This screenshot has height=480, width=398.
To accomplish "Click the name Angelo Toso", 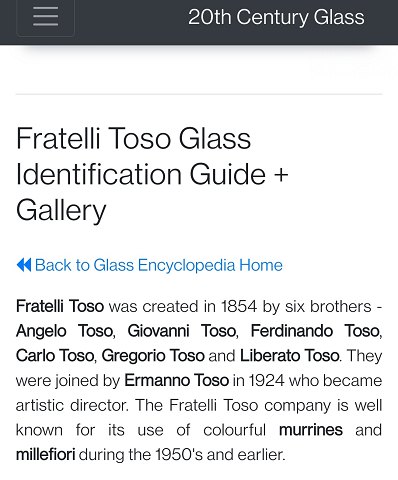I will (x=64, y=331).
